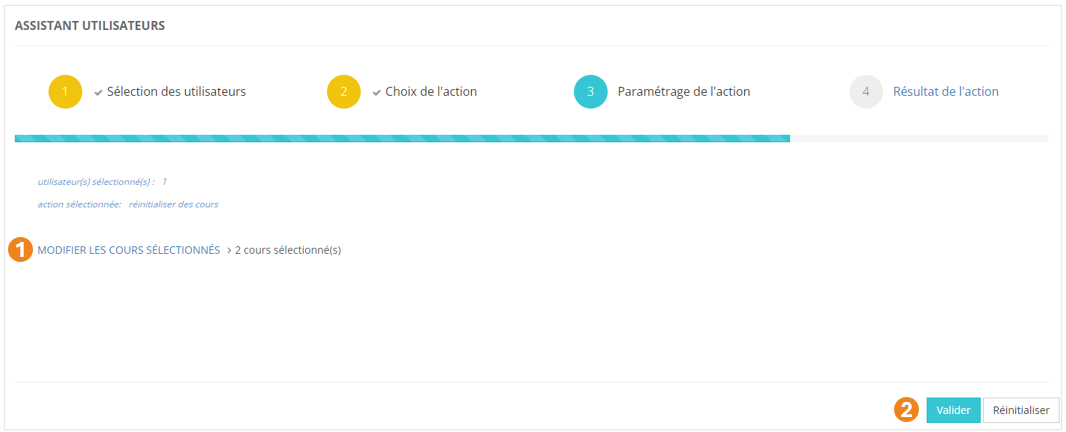Click checkmark beside Sélection des utilisateurs

(x=98, y=92)
